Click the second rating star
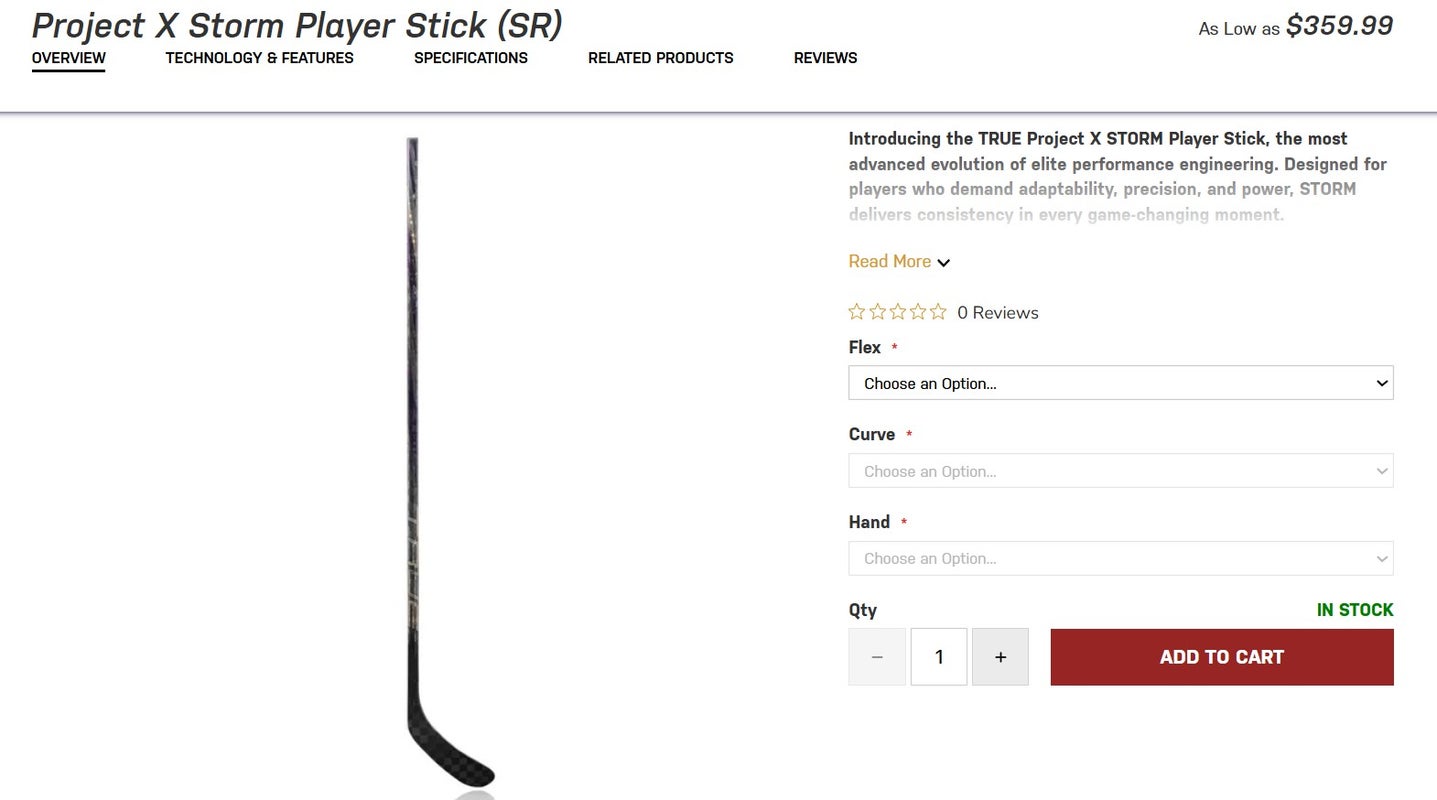1437x800 pixels. tap(877, 312)
